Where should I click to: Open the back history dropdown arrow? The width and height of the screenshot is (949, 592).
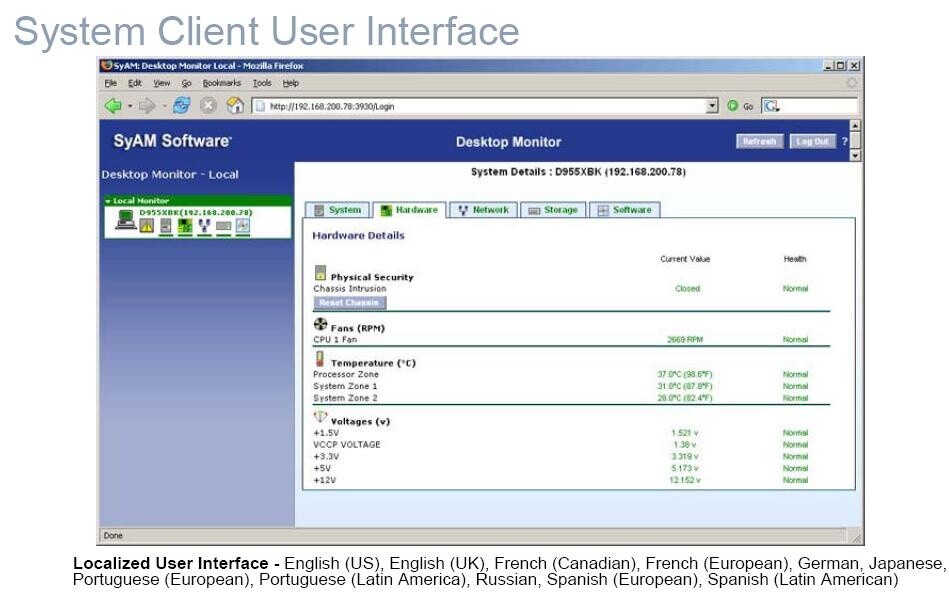click(x=130, y=107)
